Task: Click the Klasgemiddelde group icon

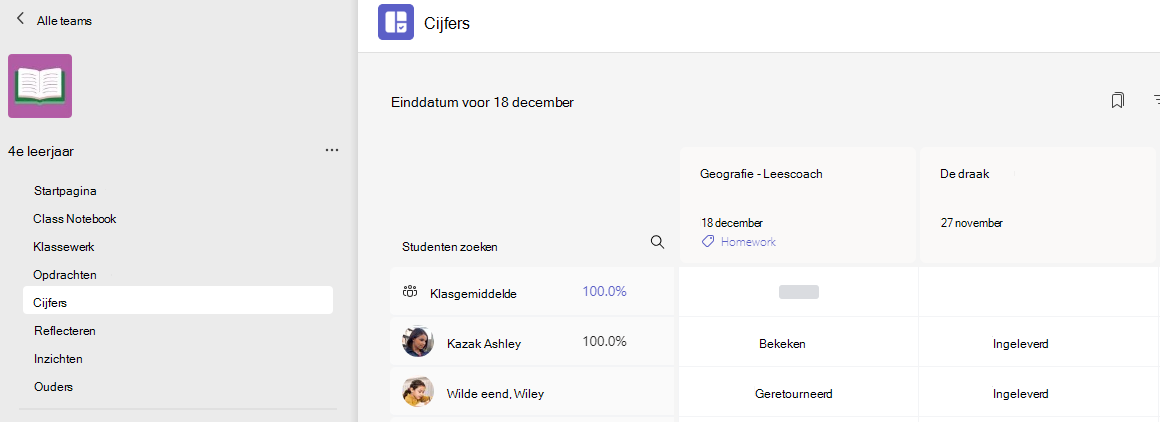Action: click(410, 292)
